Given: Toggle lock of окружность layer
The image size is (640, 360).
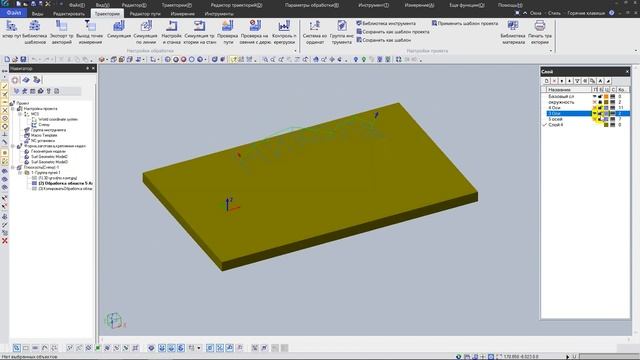Looking at the screenshot, I should point(600,102).
